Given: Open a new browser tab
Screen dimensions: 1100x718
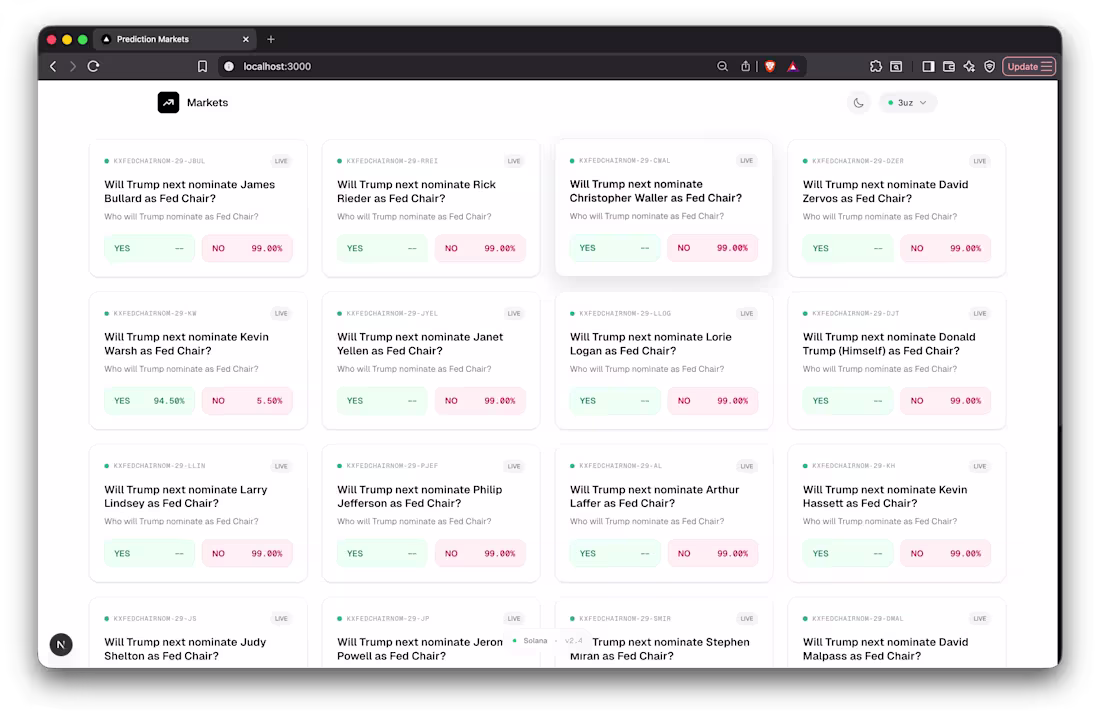Looking at the screenshot, I should [271, 39].
